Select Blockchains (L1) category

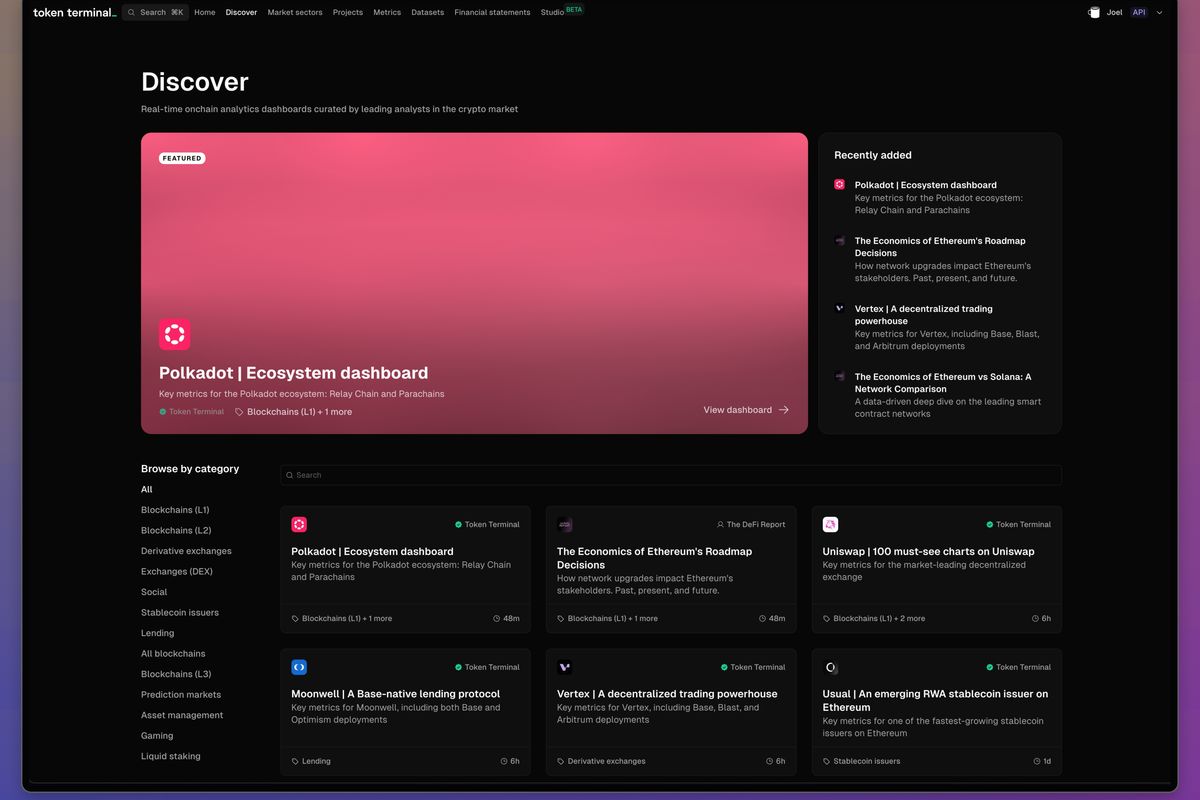pos(175,510)
